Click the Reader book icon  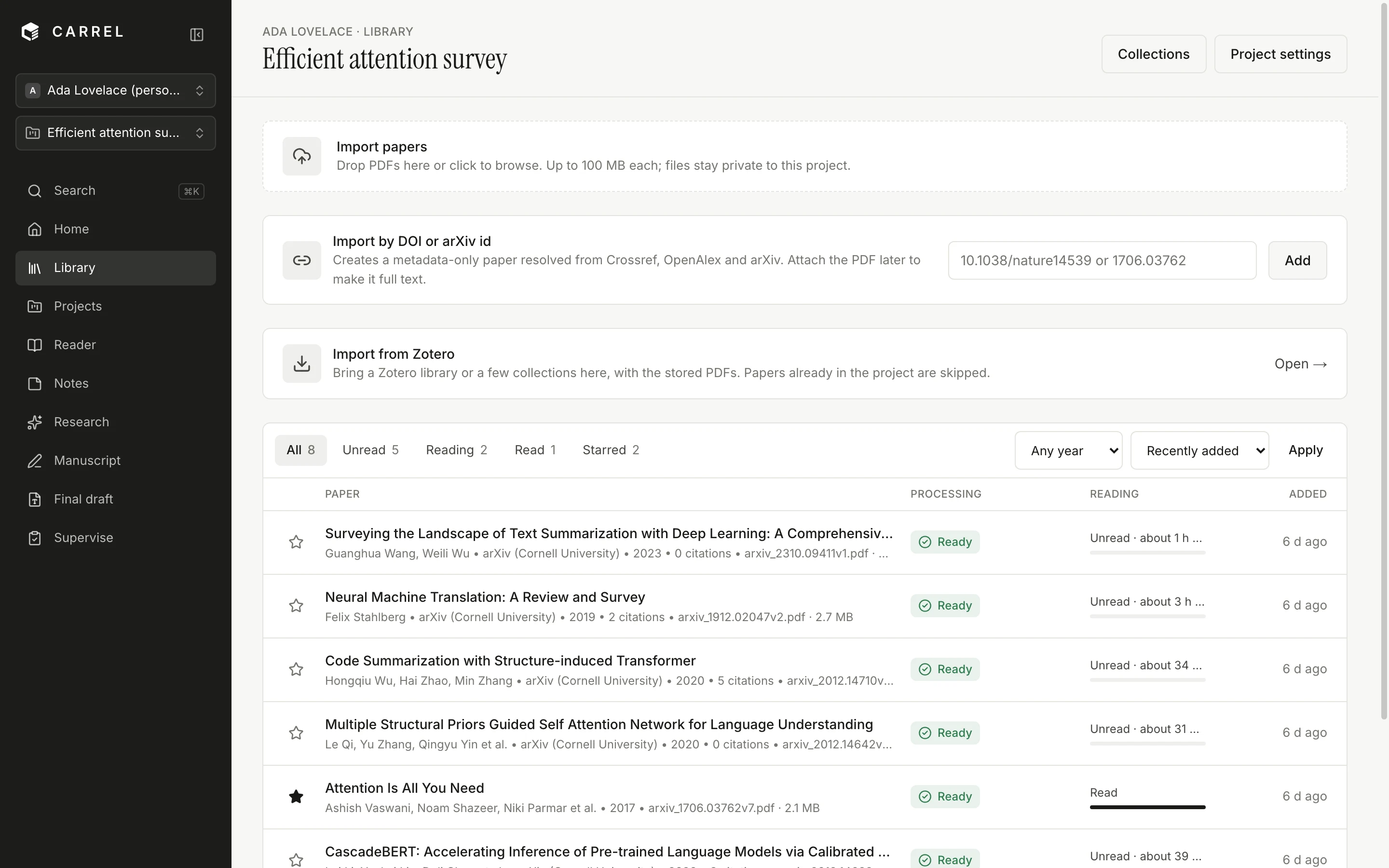pyautogui.click(x=34, y=344)
